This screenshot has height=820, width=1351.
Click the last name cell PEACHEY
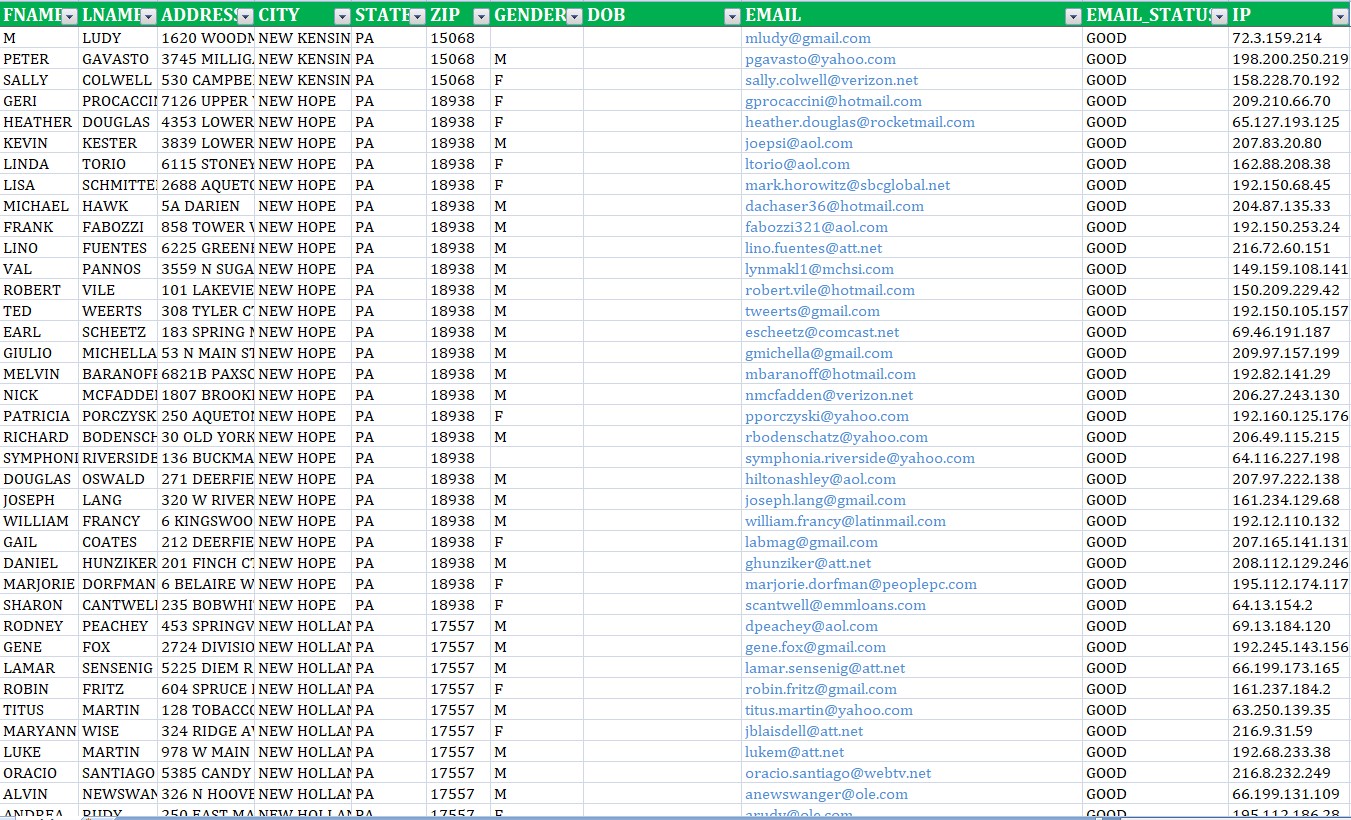pos(118,626)
